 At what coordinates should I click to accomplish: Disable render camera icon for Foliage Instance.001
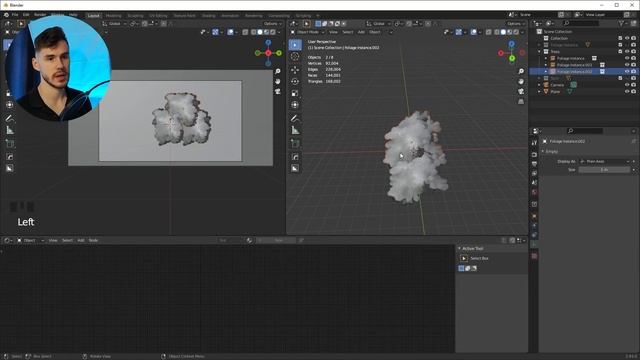633,65
